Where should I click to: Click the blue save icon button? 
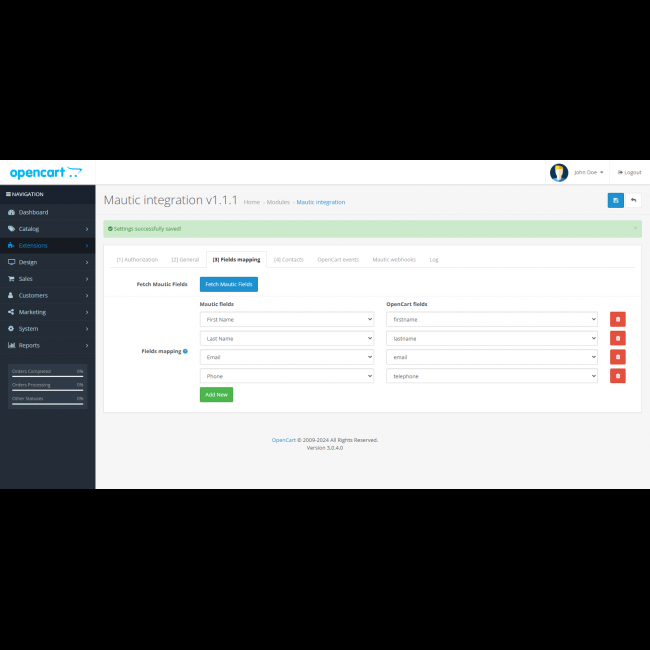(x=615, y=200)
